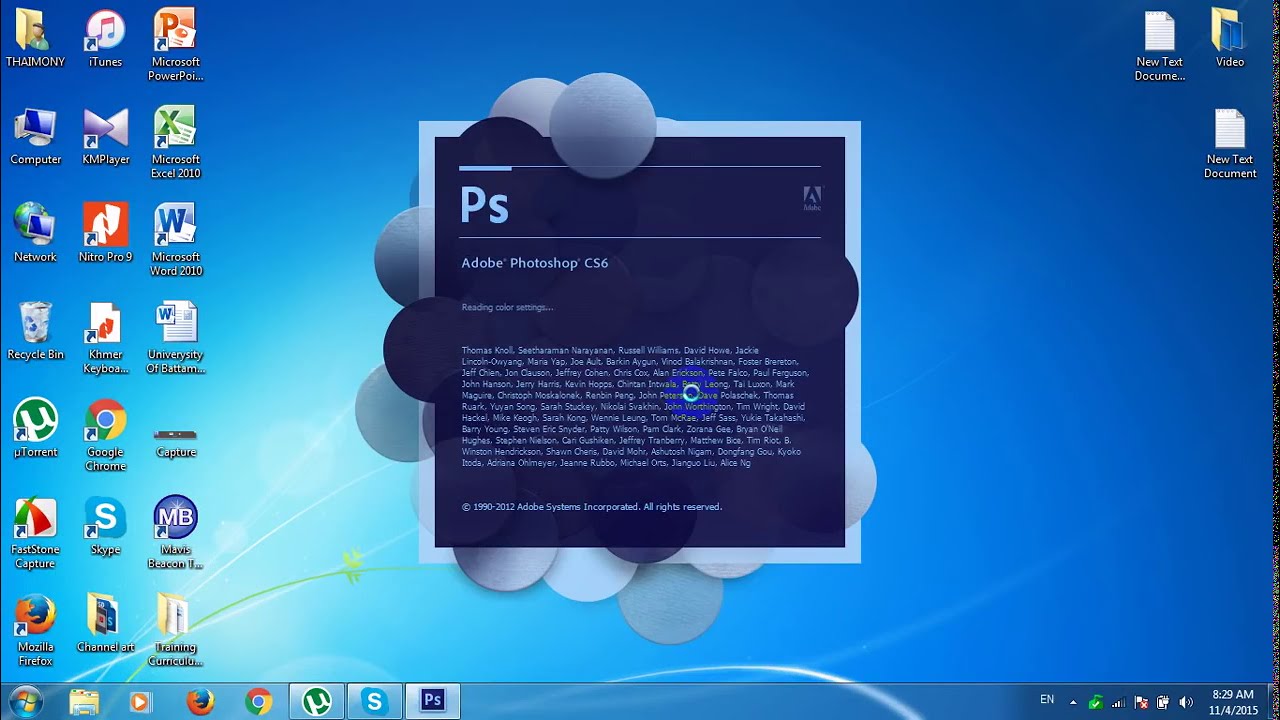This screenshot has width=1280, height=720.
Task: Select the Google Chrome desktop shortcut
Action: click(105, 436)
